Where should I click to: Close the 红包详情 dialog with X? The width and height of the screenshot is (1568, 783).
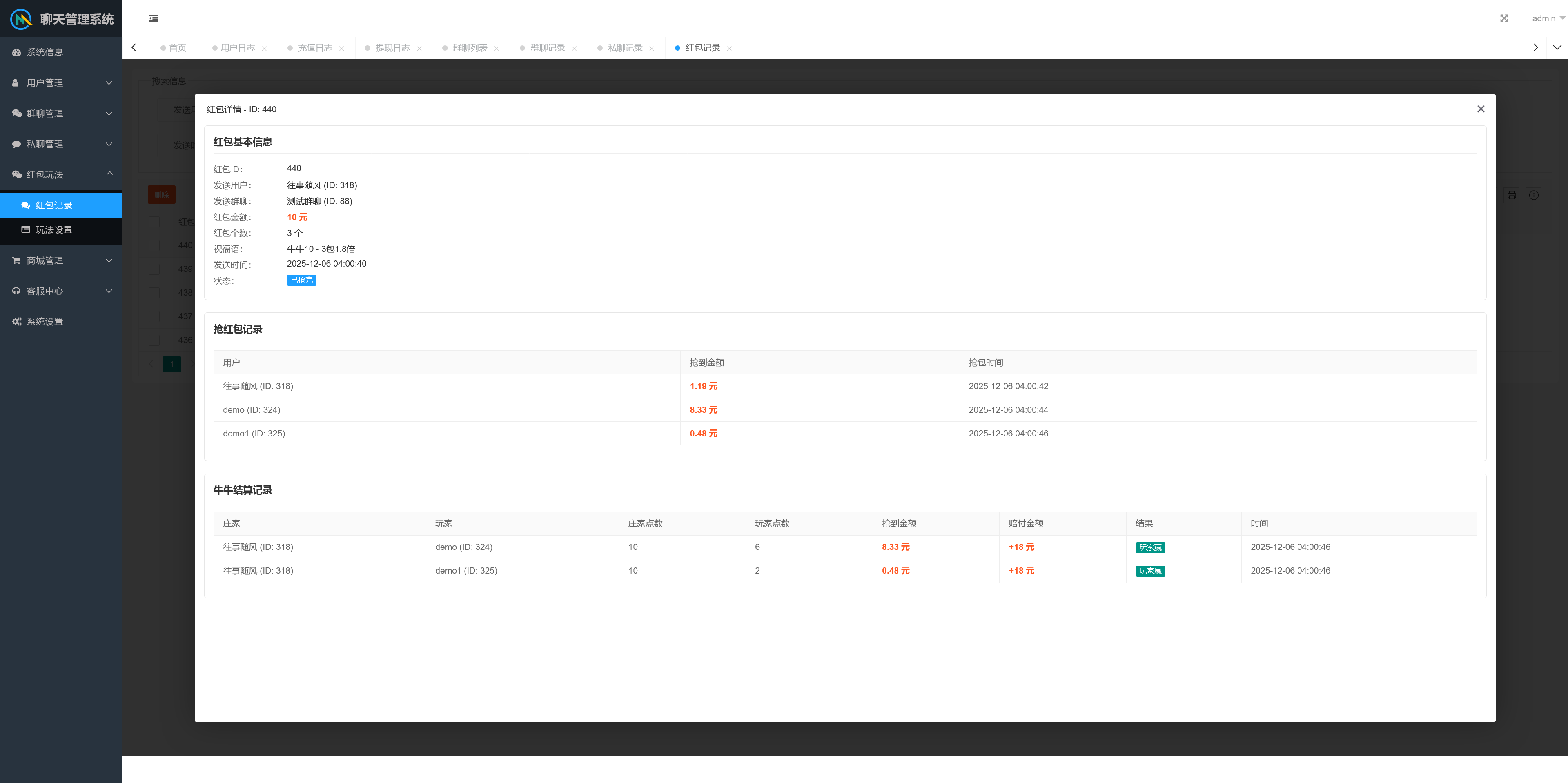[1480, 109]
